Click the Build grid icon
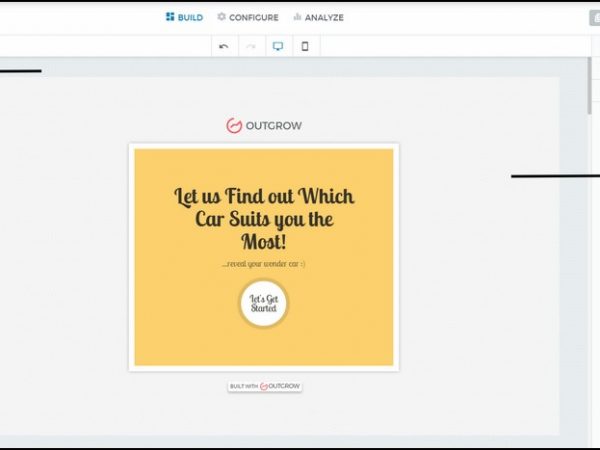The width and height of the screenshot is (600, 450). [170, 17]
